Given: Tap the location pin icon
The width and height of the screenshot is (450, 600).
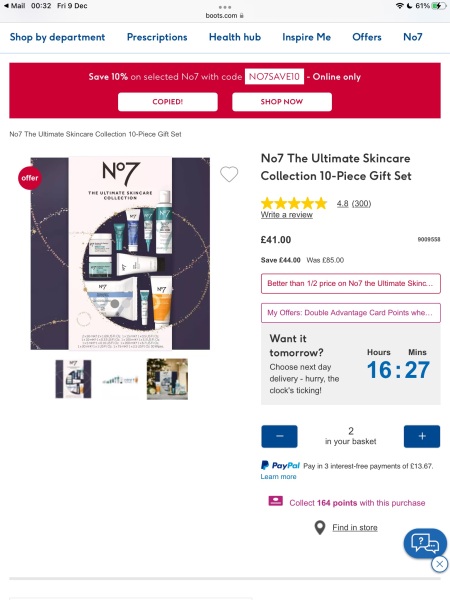Looking at the screenshot, I should (x=320, y=528).
